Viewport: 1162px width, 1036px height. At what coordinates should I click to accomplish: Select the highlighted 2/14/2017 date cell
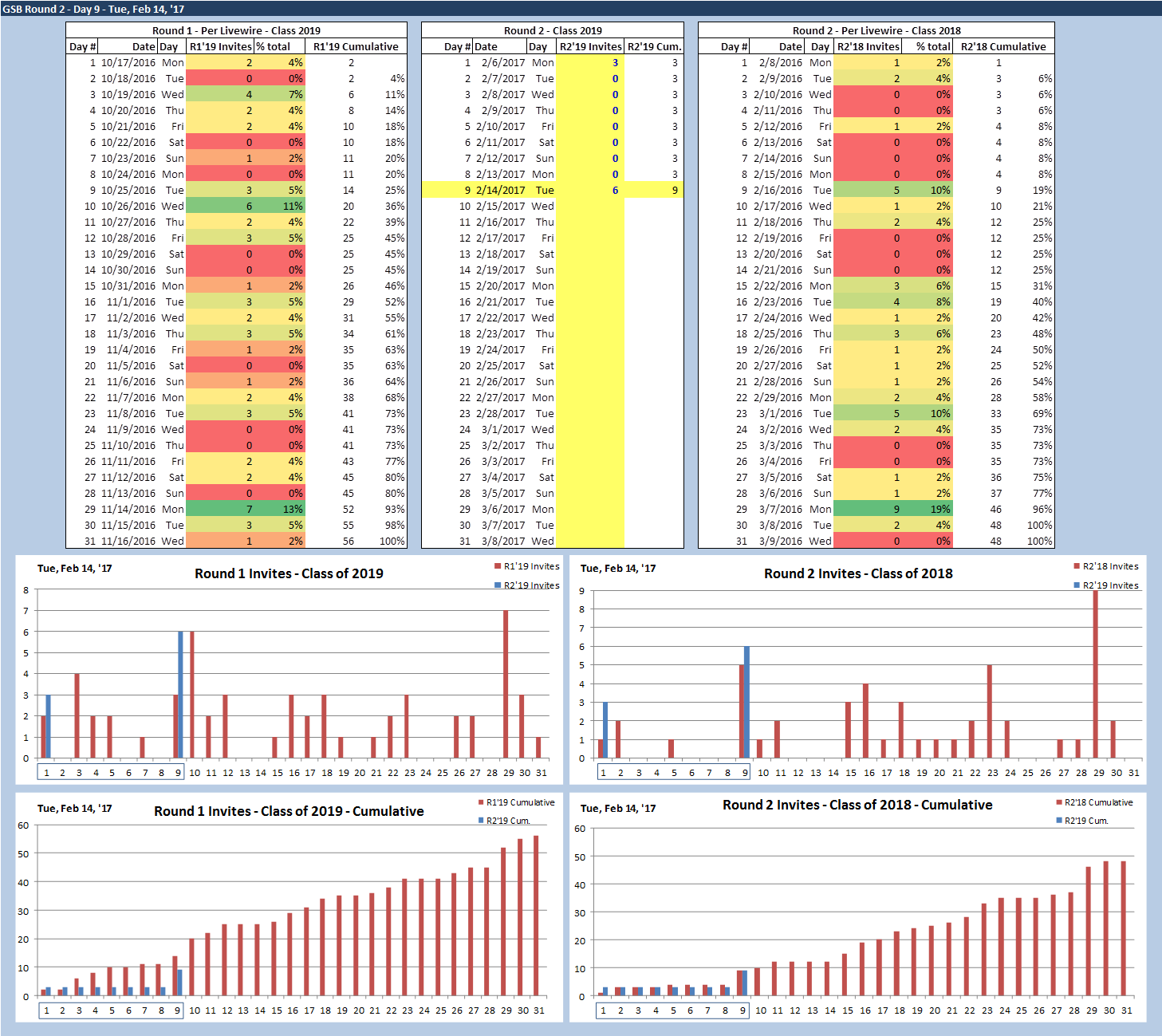pyautogui.click(x=500, y=190)
